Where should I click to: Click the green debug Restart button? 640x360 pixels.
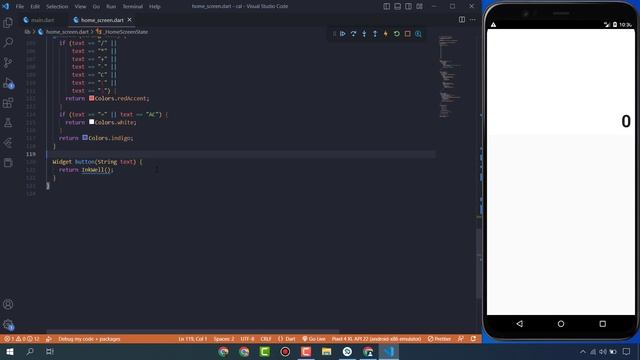click(396, 34)
